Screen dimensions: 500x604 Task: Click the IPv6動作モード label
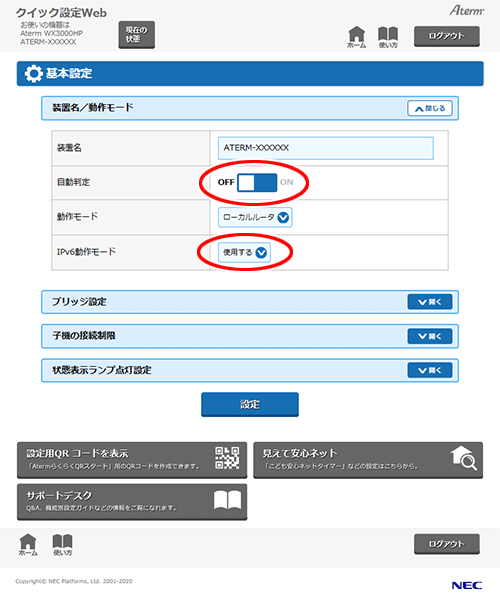(86, 252)
